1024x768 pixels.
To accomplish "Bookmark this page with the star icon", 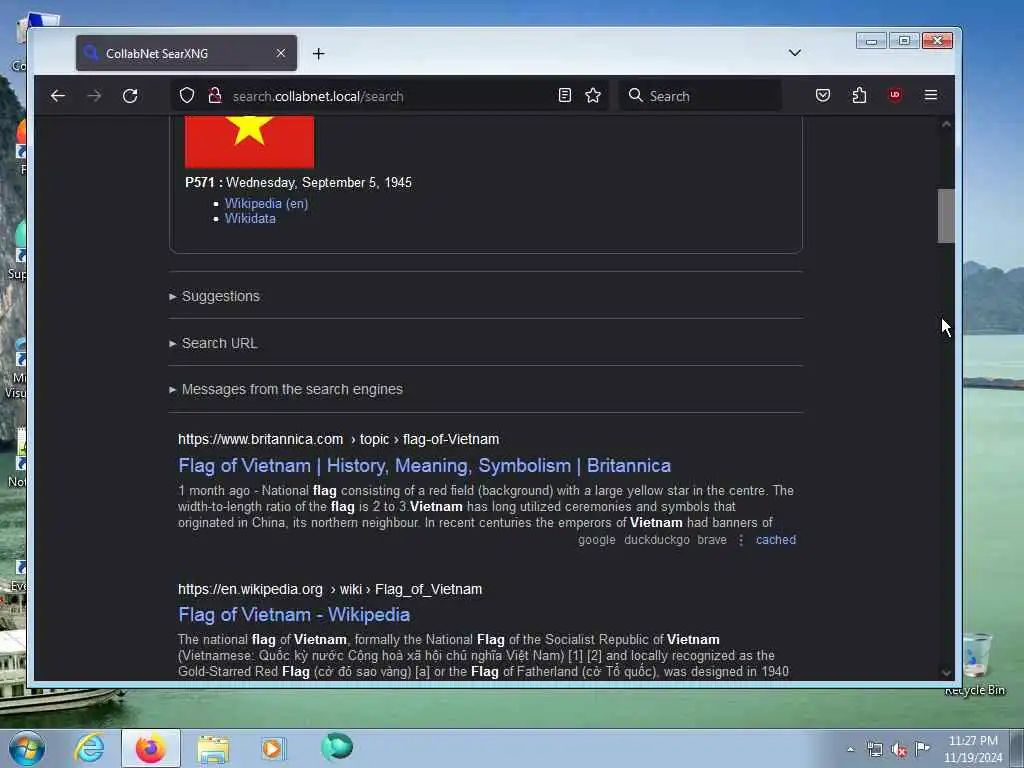I will (x=593, y=95).
